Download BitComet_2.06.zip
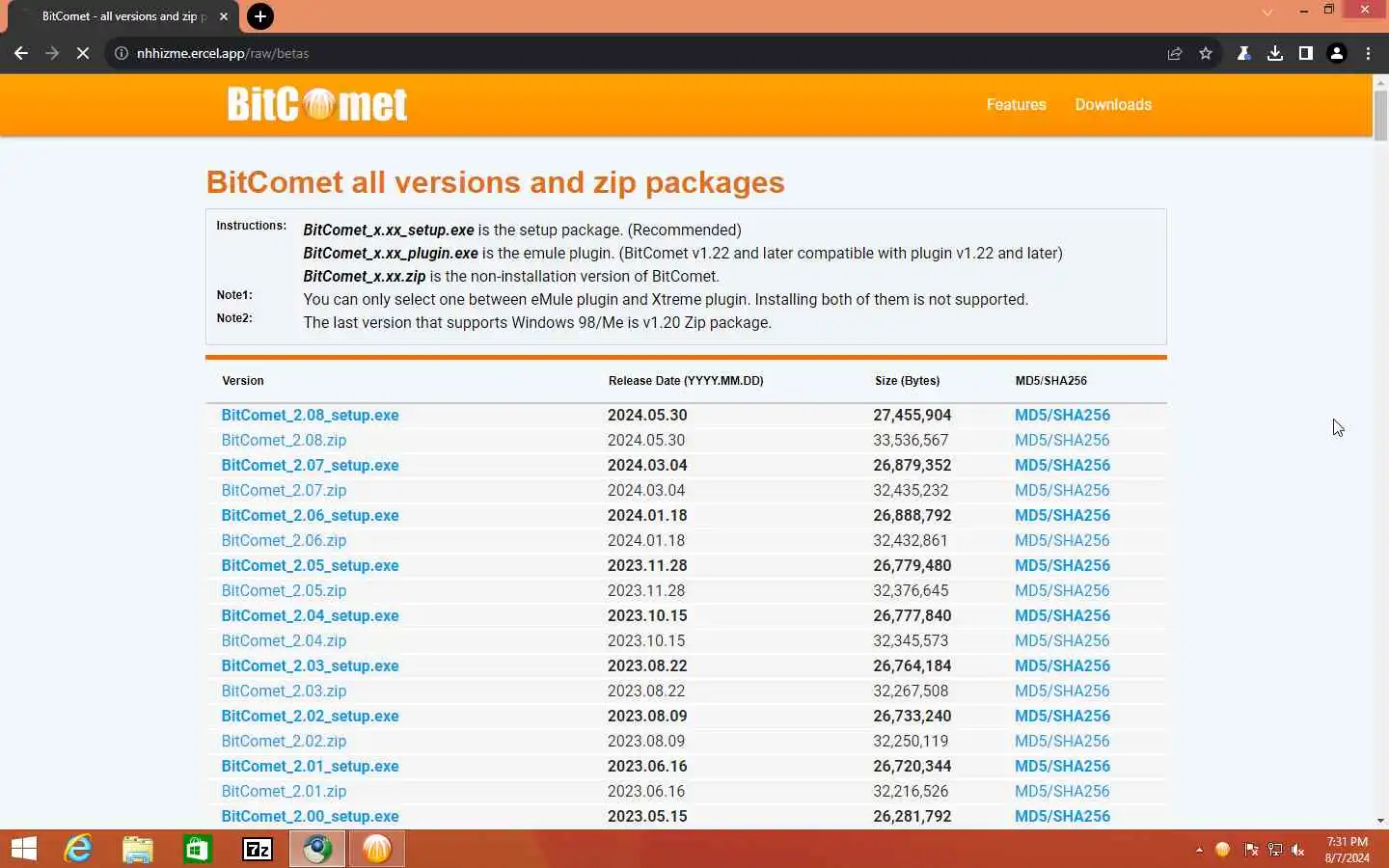Viewport: 1389px width, 868px height. (x=284, y=540)
